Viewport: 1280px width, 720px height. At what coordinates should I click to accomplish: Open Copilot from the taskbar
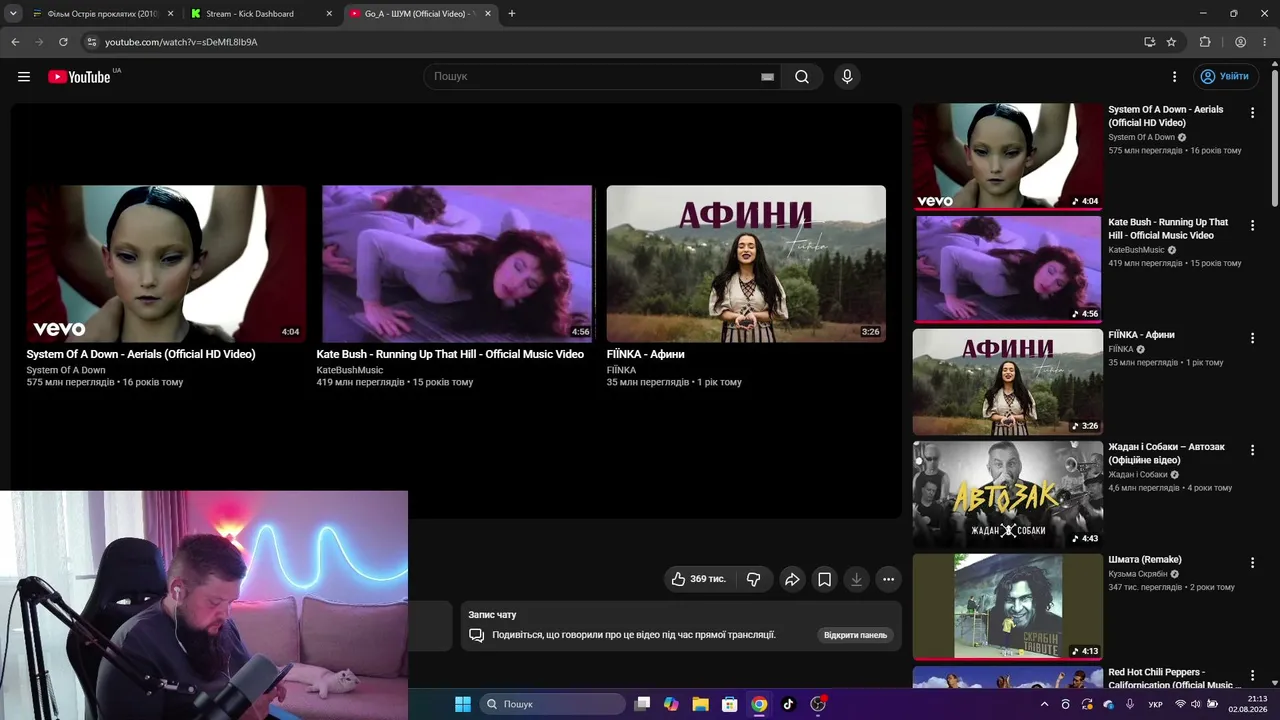coord(671,704)
